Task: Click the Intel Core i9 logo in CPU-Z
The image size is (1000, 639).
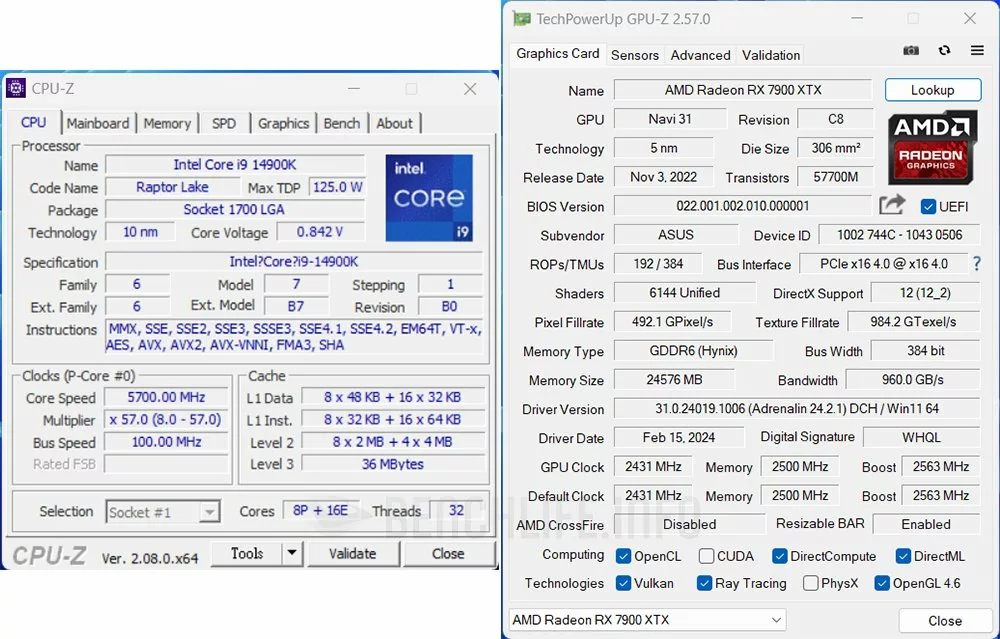Action: click(x=429, y=198)
